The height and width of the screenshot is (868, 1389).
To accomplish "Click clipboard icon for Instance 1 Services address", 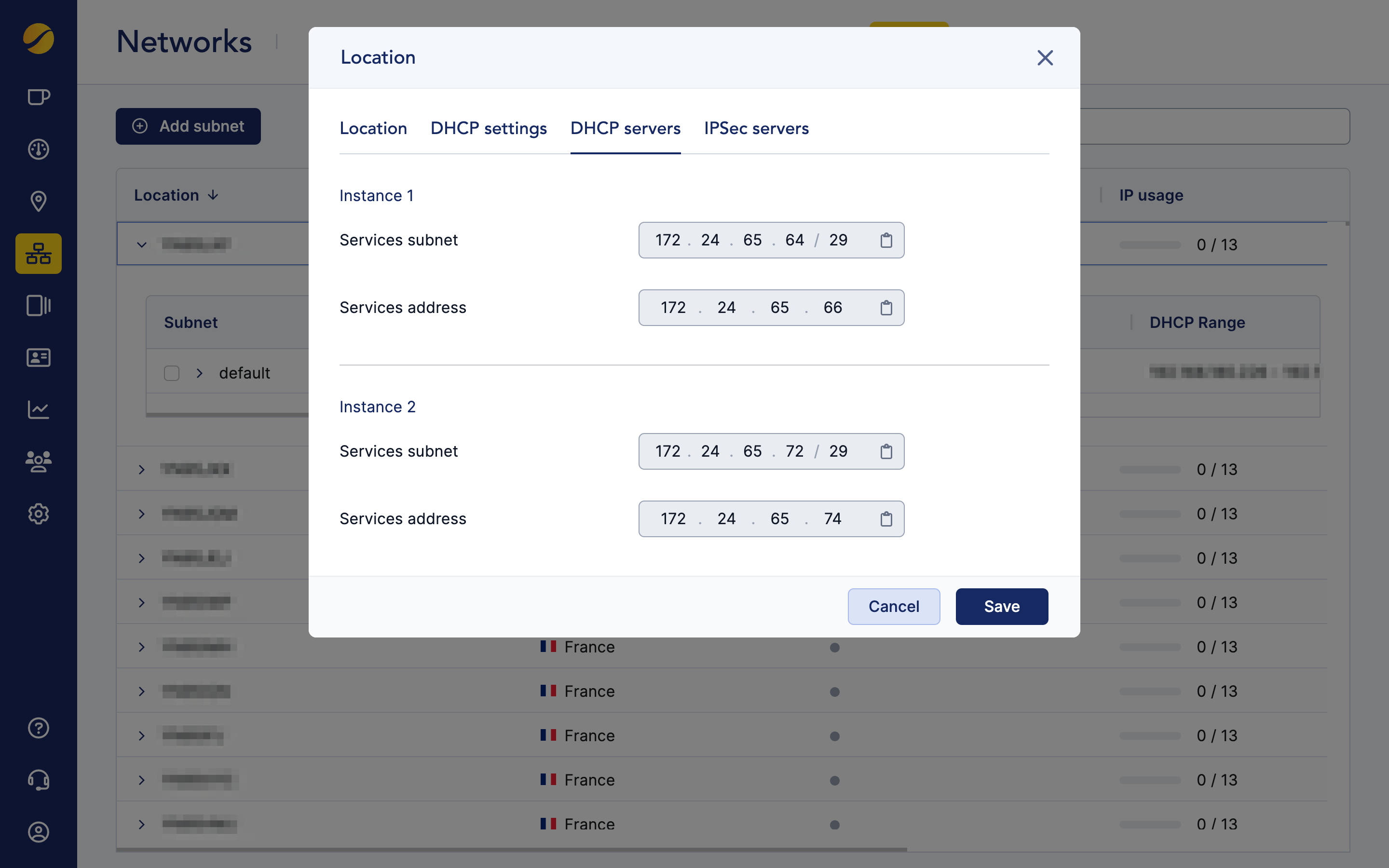I will [885, 308].
